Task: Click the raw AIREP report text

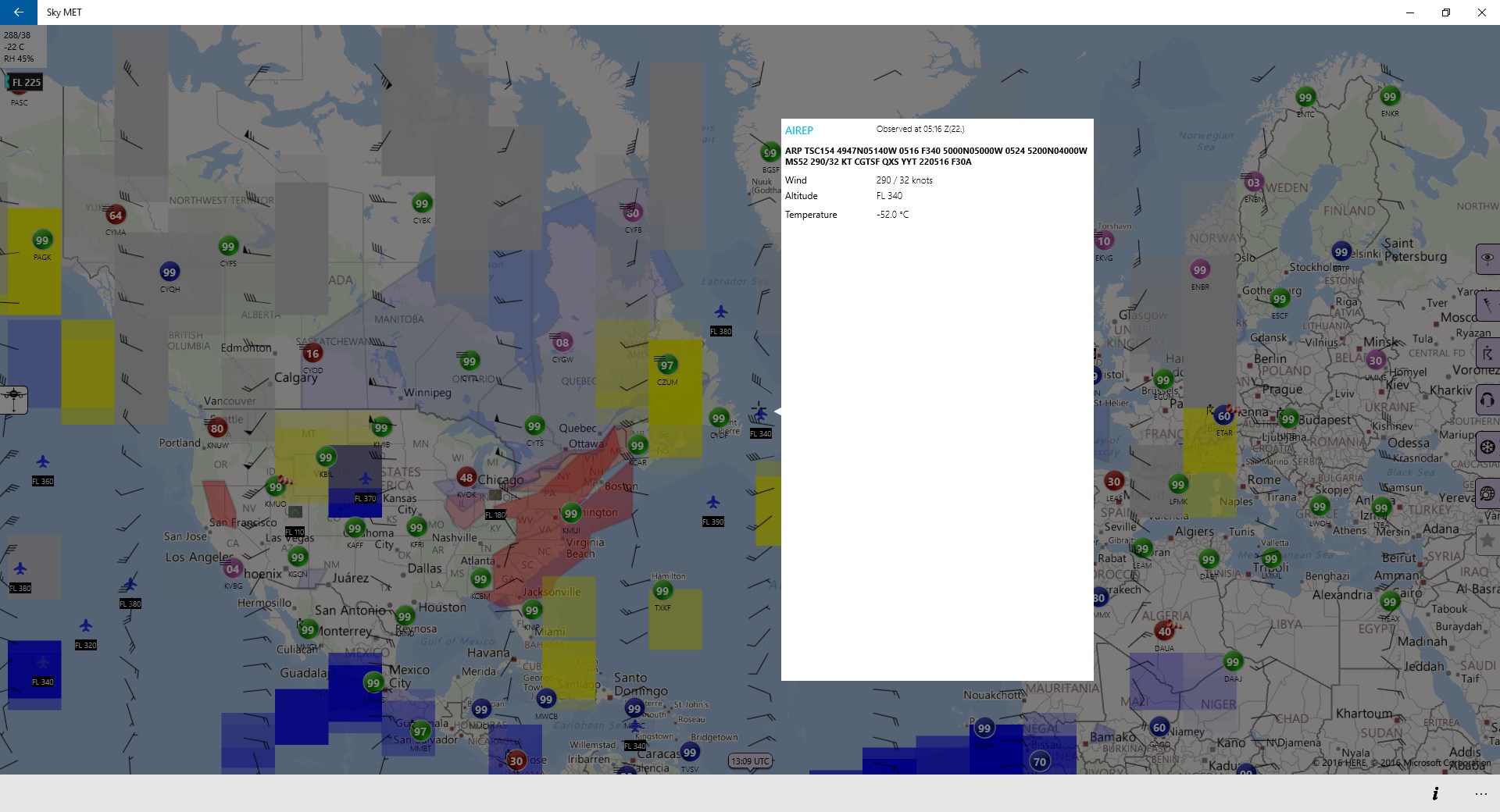Action: coord(936,156)
